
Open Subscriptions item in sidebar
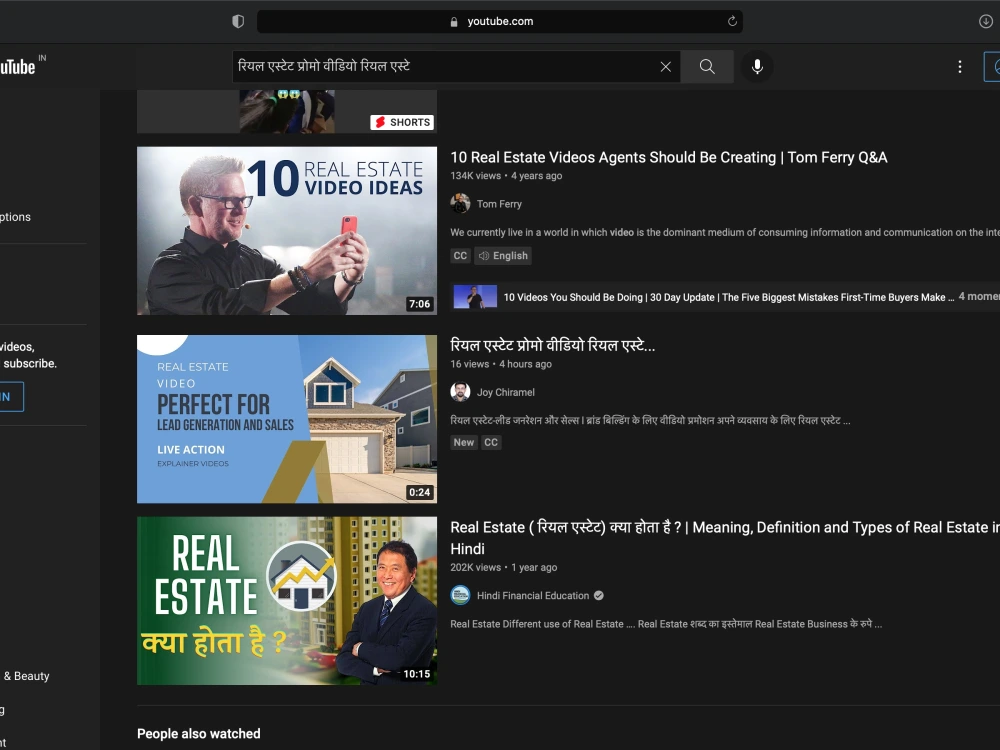click(x=15, y=217)
